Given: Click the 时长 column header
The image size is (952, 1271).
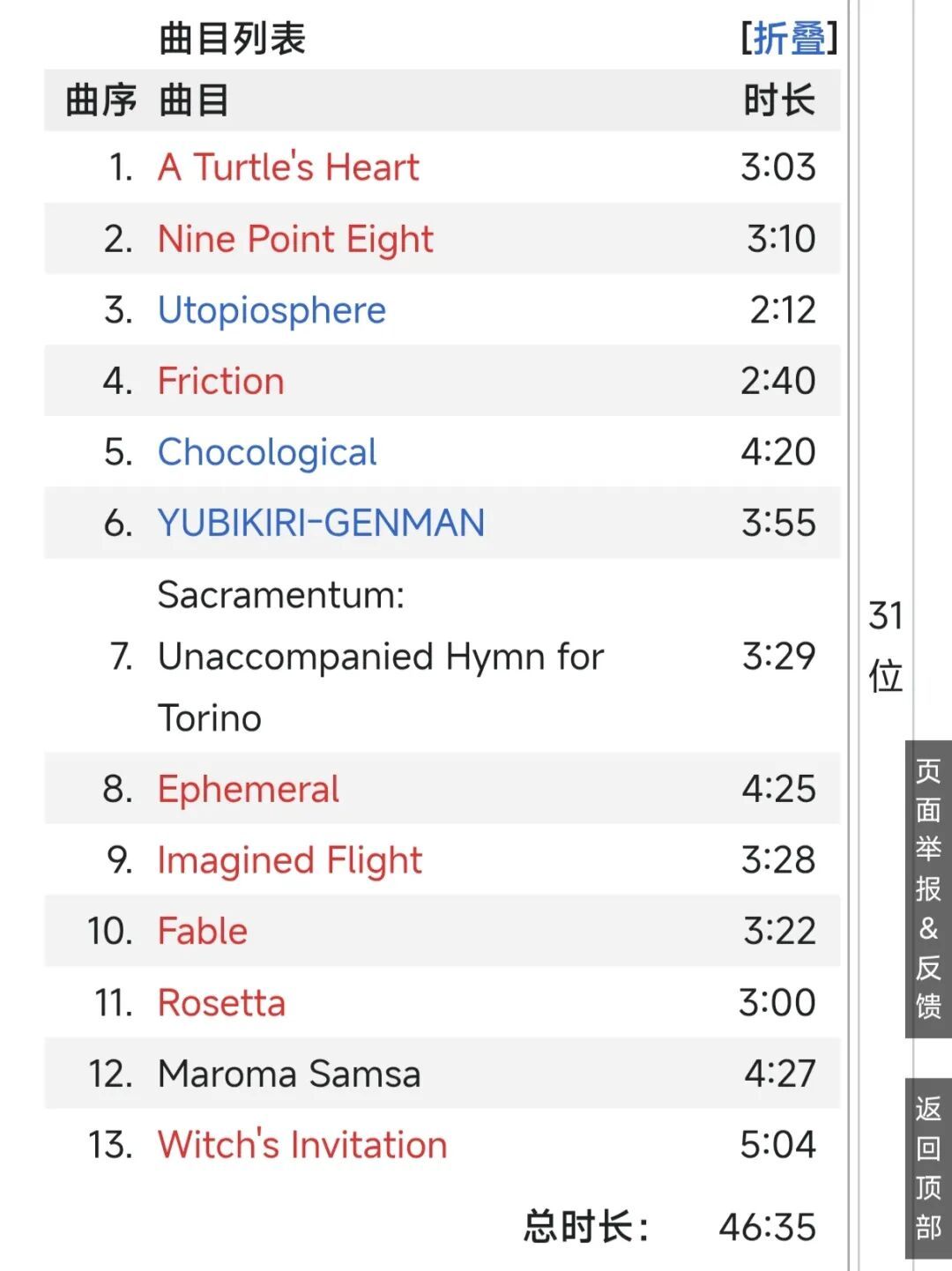Looking at the screenshot, I should click(x=779, y=100).
